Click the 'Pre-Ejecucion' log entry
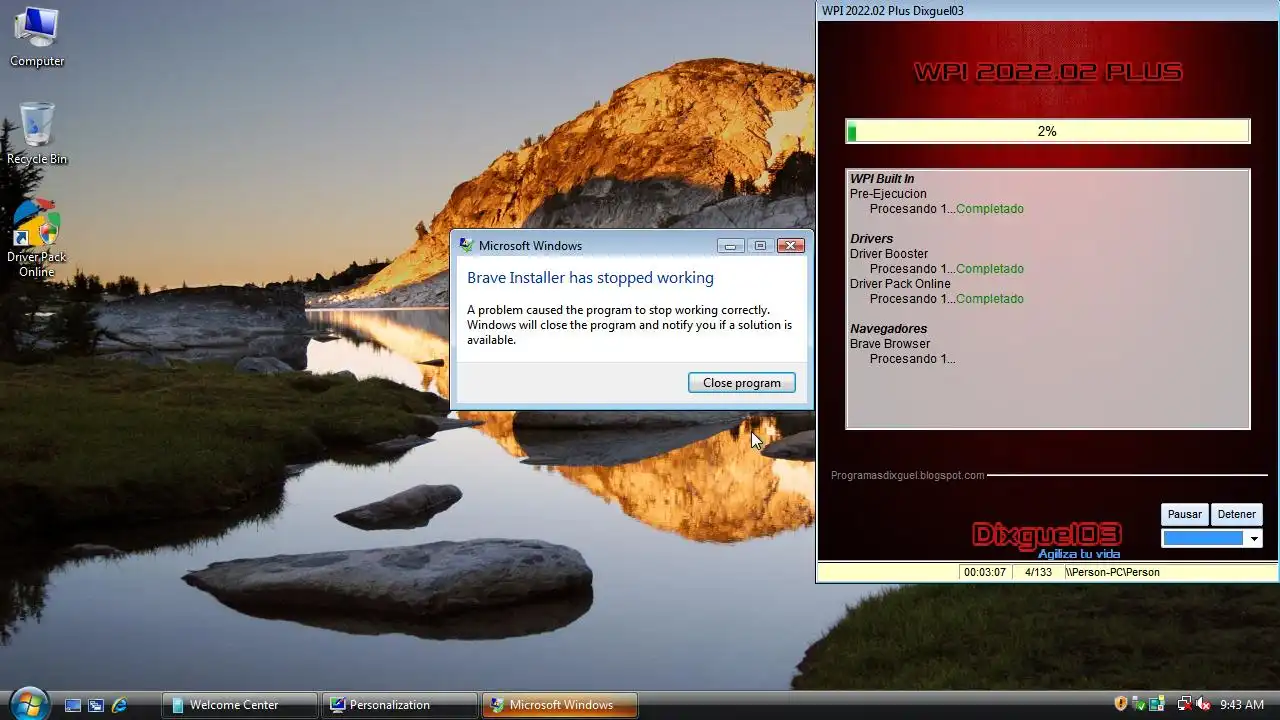 (888, 194)
